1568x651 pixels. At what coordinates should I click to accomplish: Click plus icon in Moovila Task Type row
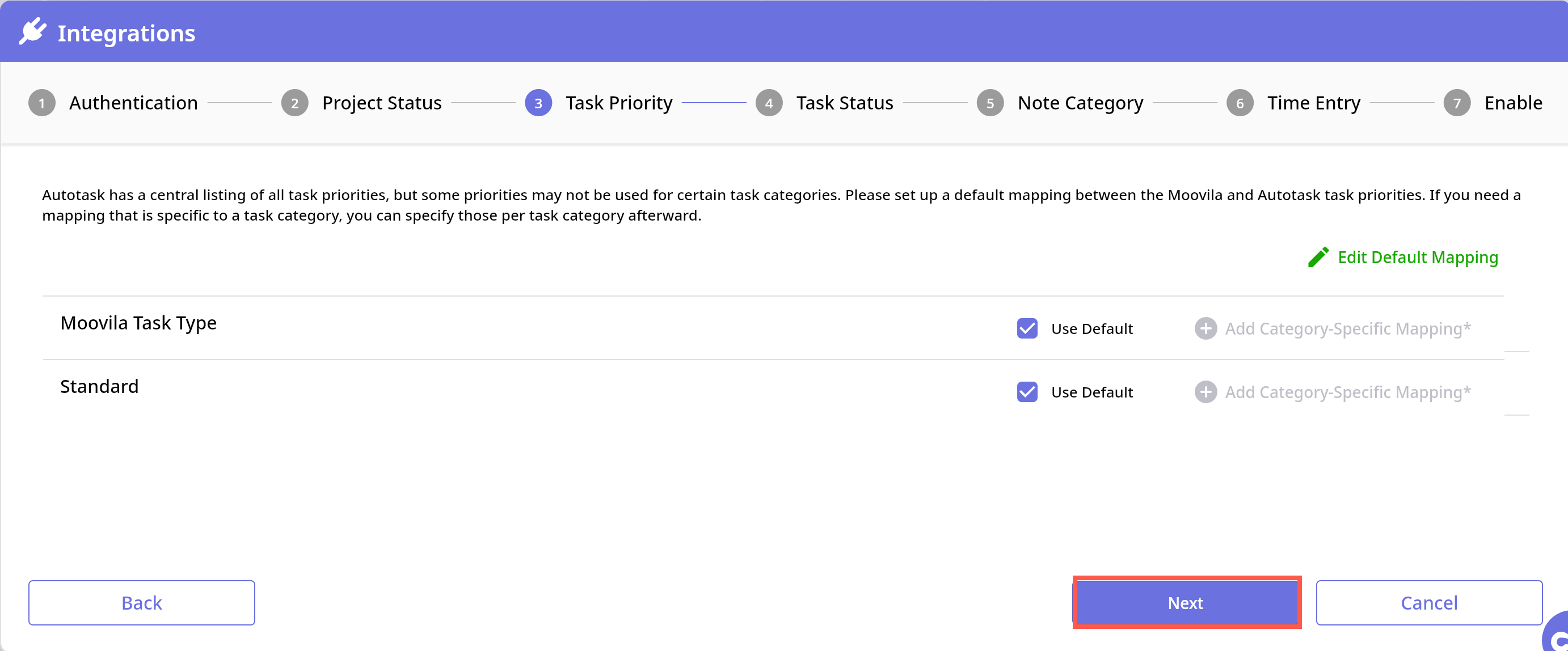click(x=1205, y=328)
